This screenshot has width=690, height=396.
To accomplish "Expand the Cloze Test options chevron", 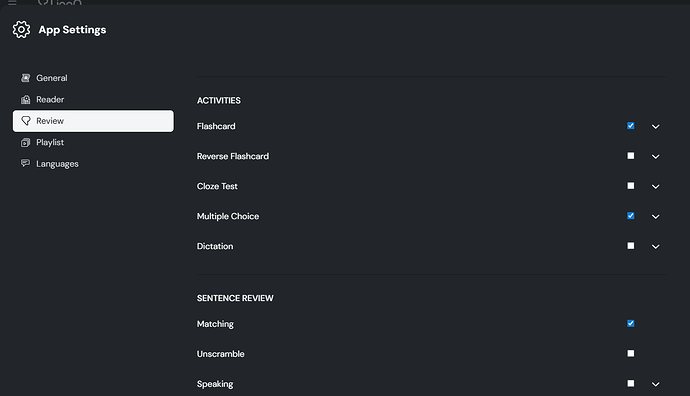I will 655,187.
